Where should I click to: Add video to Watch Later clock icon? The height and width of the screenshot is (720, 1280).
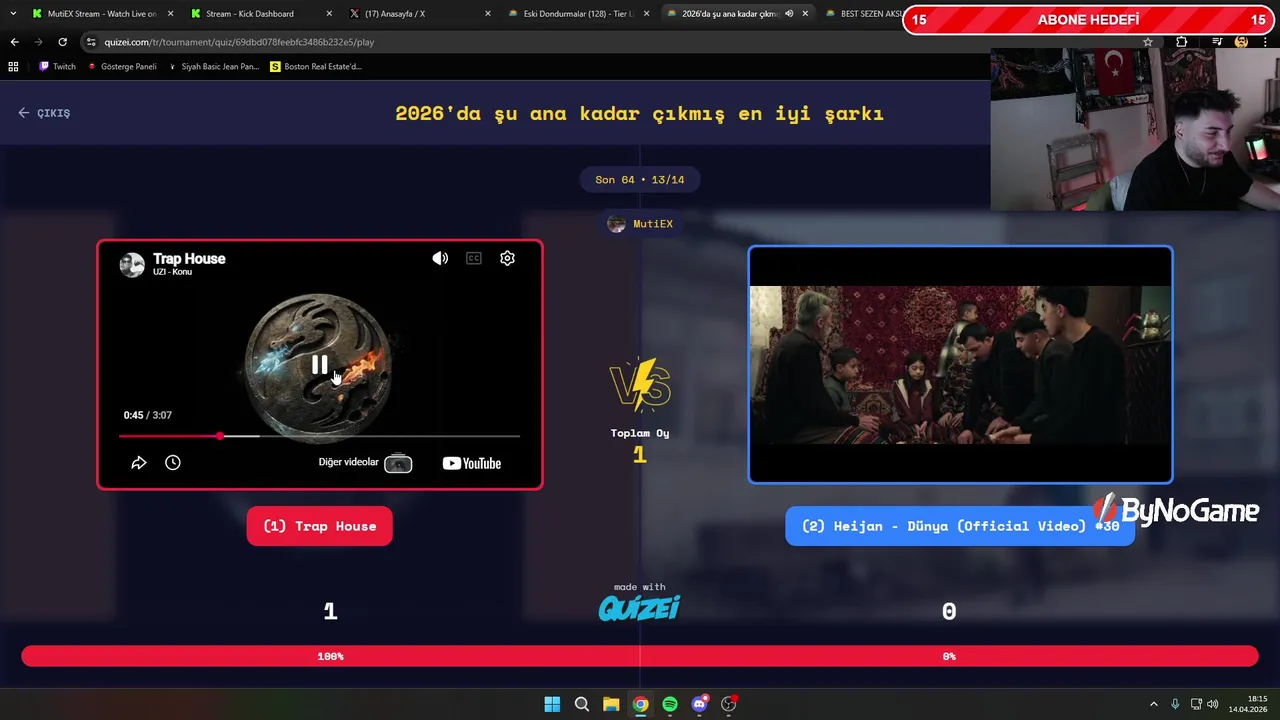tap(173, 462)
